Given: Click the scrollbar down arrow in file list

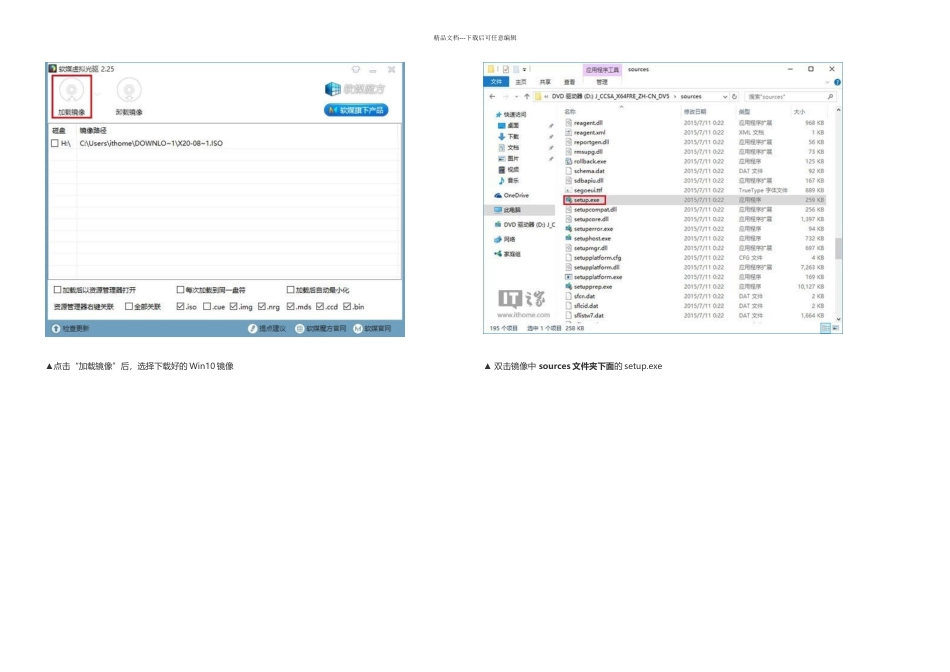Looking at the screenshot, I should (x=839, y=319).
